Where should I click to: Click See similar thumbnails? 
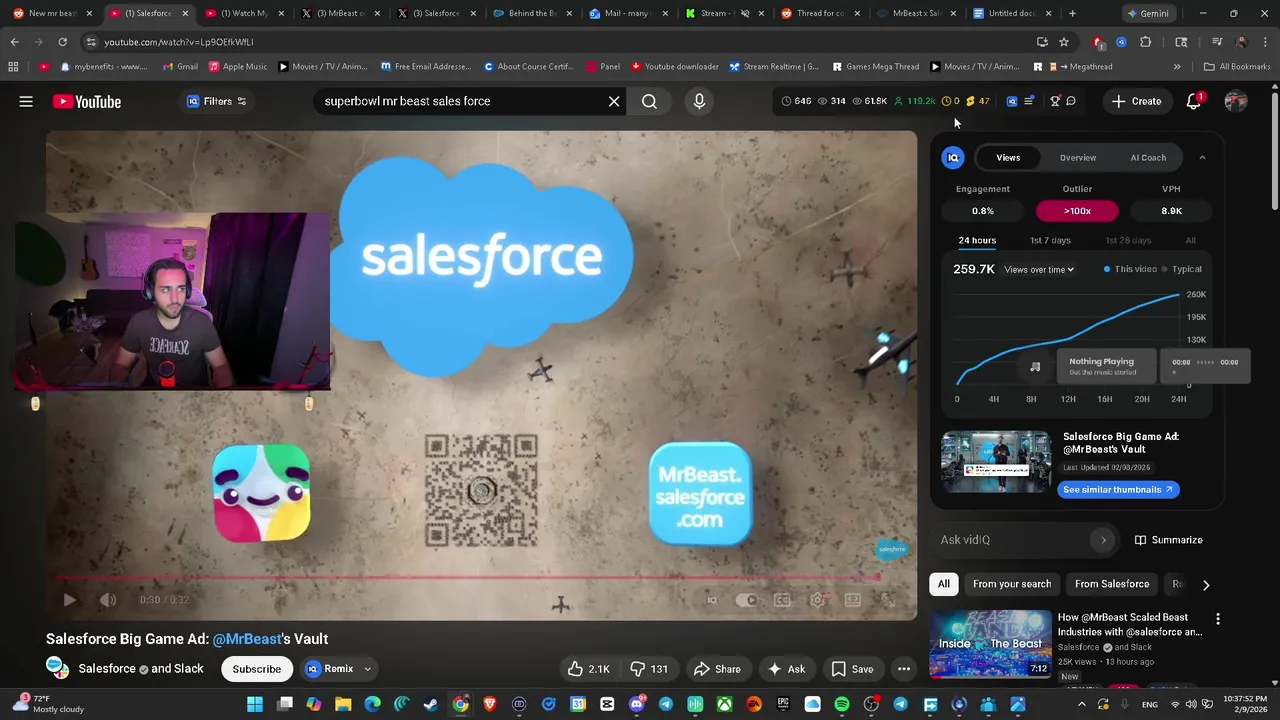pyautogui.click(x=1118, y=490)
